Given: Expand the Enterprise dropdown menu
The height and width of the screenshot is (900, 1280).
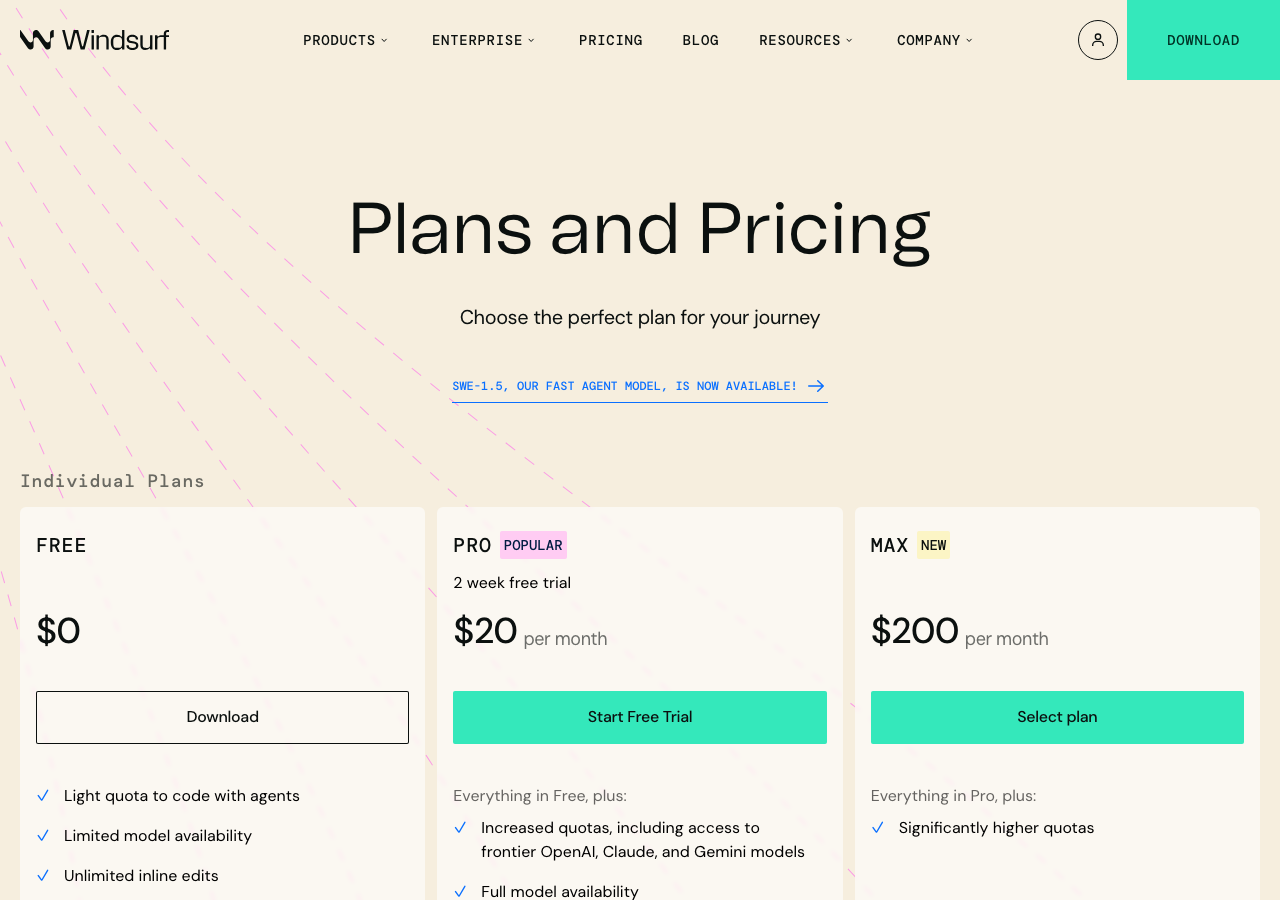Looking at the screenshot, I should click(x=483, y=40).
